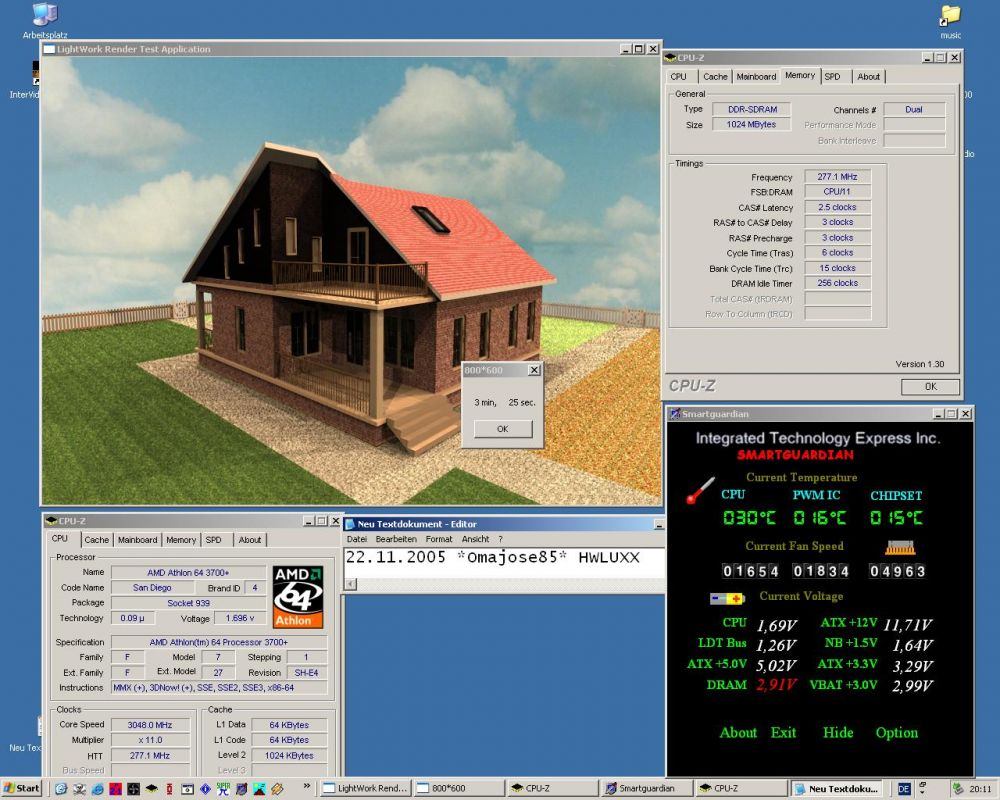The width and height of the screenshot is (1000, 800).
Task: Open About tab in CPU-Z memory window
Action: pyautogui.click(x=869, y=77)
